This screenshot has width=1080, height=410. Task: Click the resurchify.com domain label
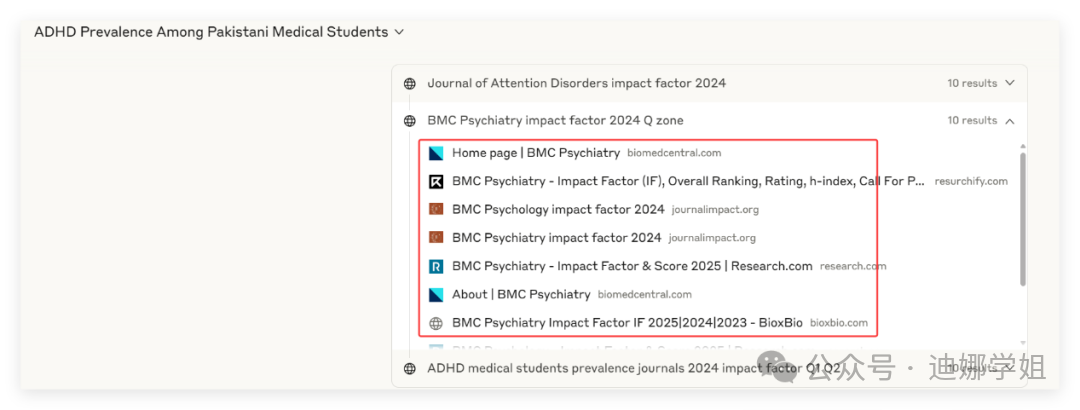970,182
